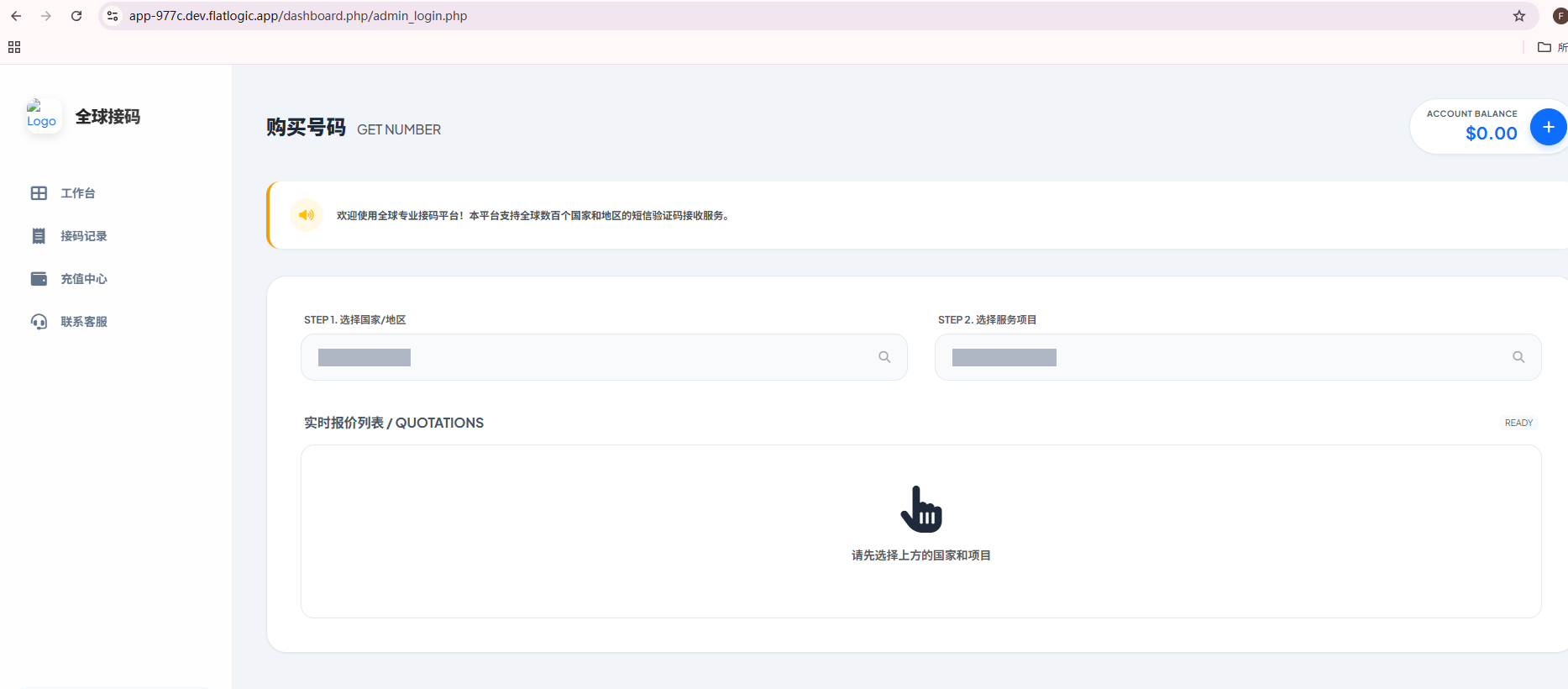
Task: Click the recharge center wallet icon
Action: [x=39, y=279]
